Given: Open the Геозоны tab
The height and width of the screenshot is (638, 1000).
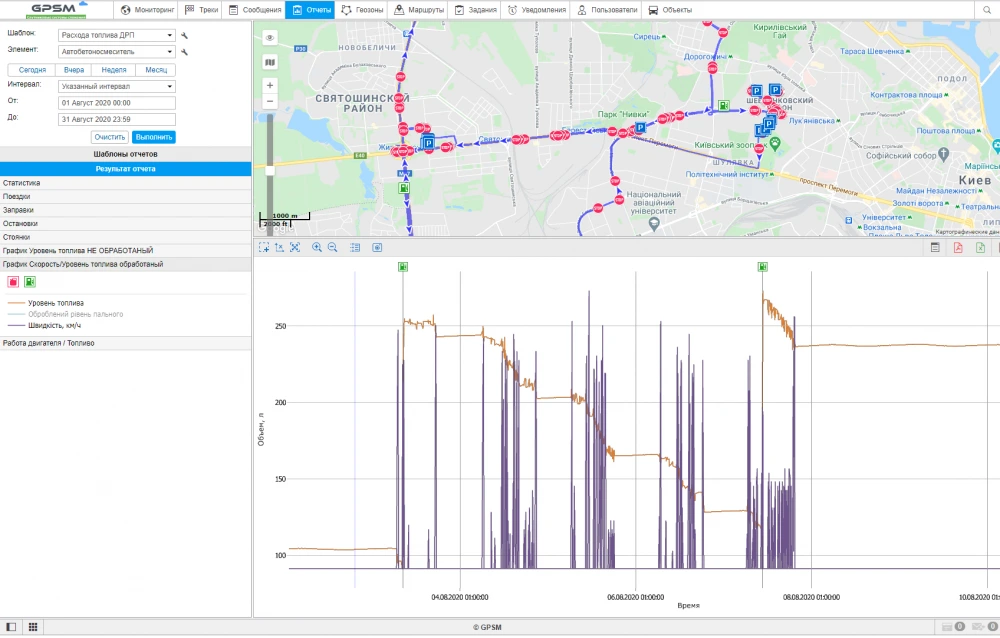Looking at the screenshot, I should [x=361, y=10].
